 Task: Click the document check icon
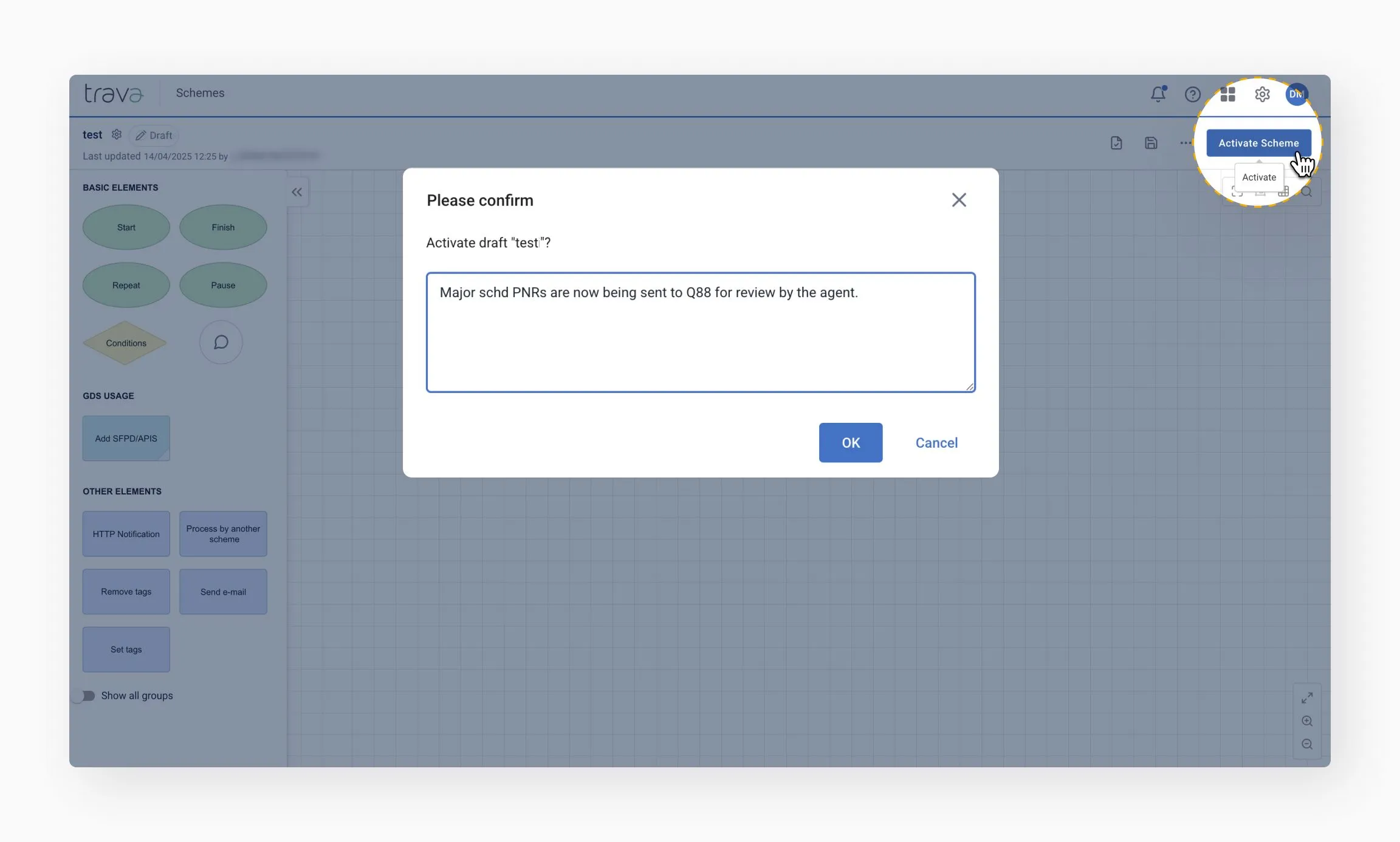(1116, 143)
